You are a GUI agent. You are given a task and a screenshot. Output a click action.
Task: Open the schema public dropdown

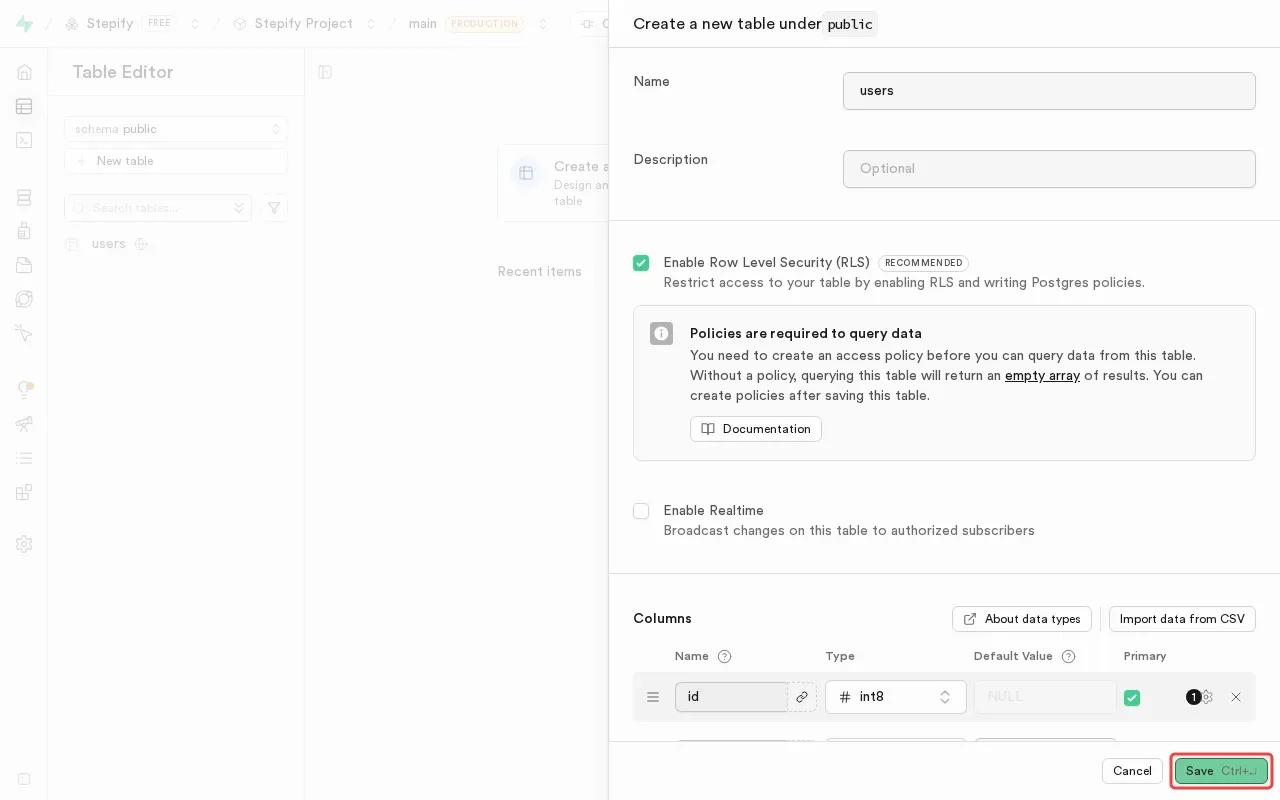(x=176, y=129)
